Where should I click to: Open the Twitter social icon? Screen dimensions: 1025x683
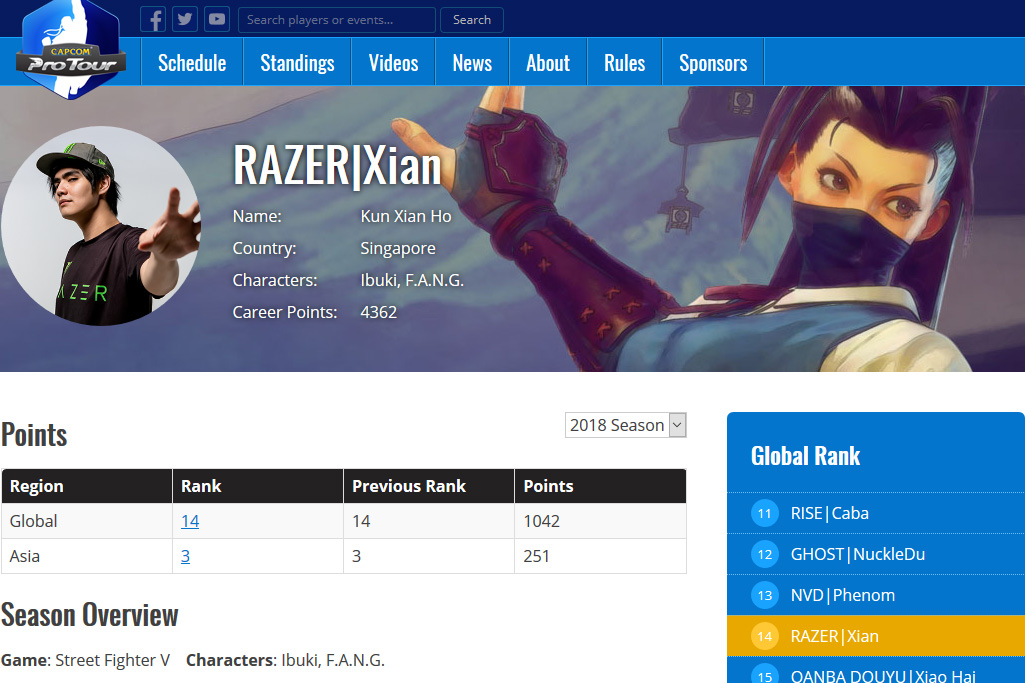tap(185, 19)
